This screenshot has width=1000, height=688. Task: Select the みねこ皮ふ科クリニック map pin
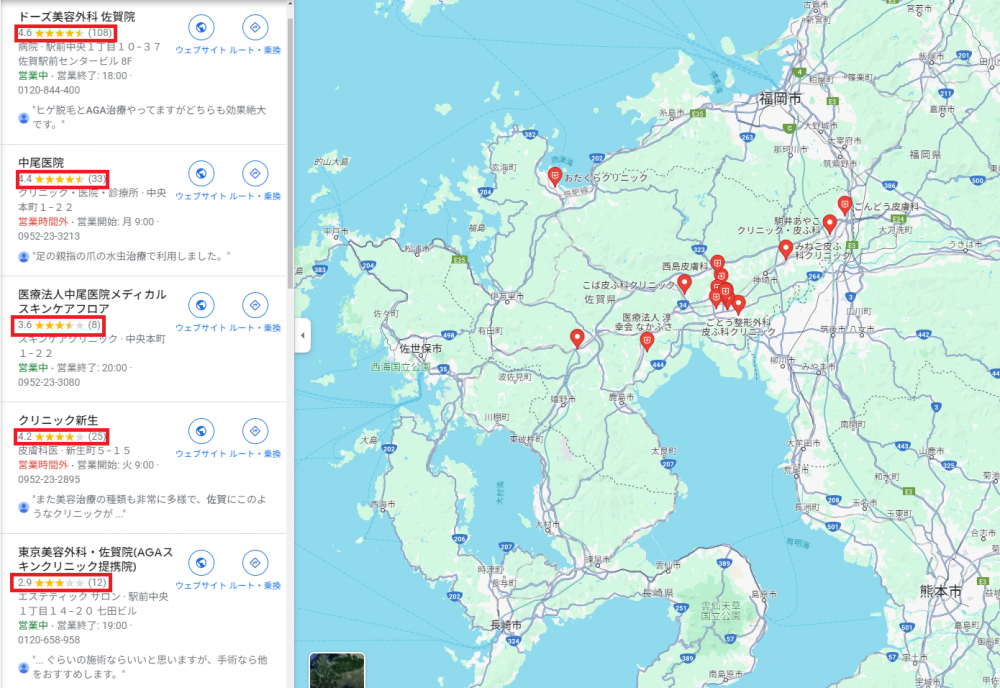click(786, 249)
